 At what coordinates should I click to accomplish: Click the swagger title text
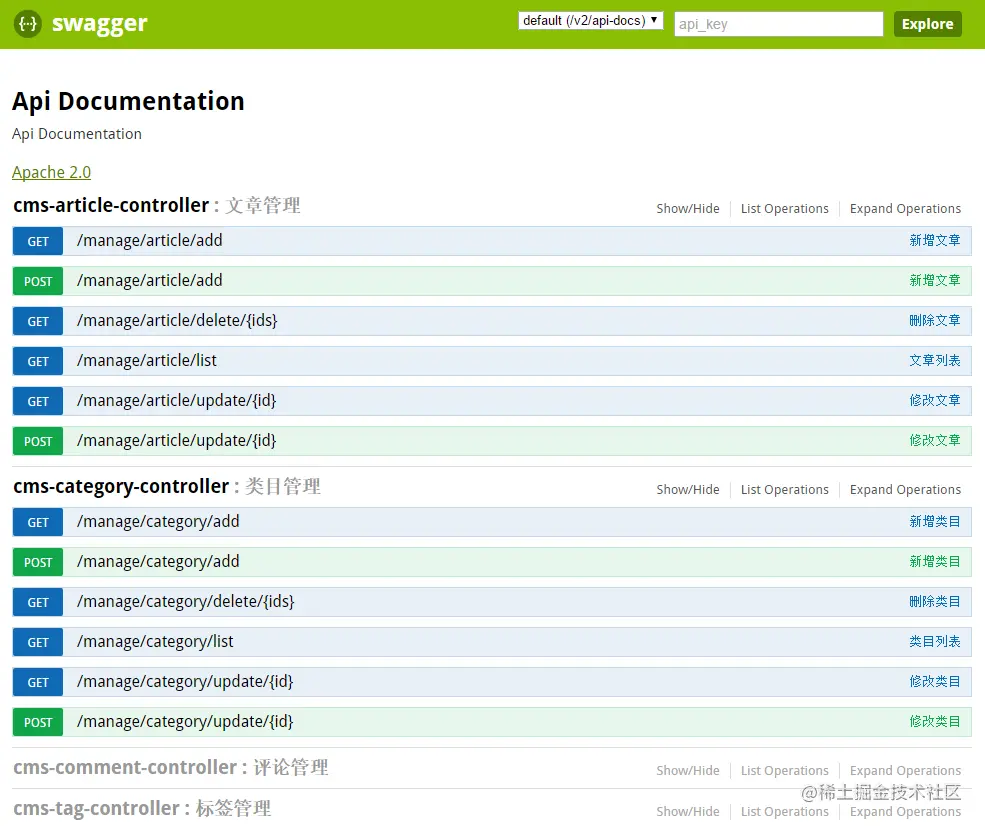coord(99,24)
